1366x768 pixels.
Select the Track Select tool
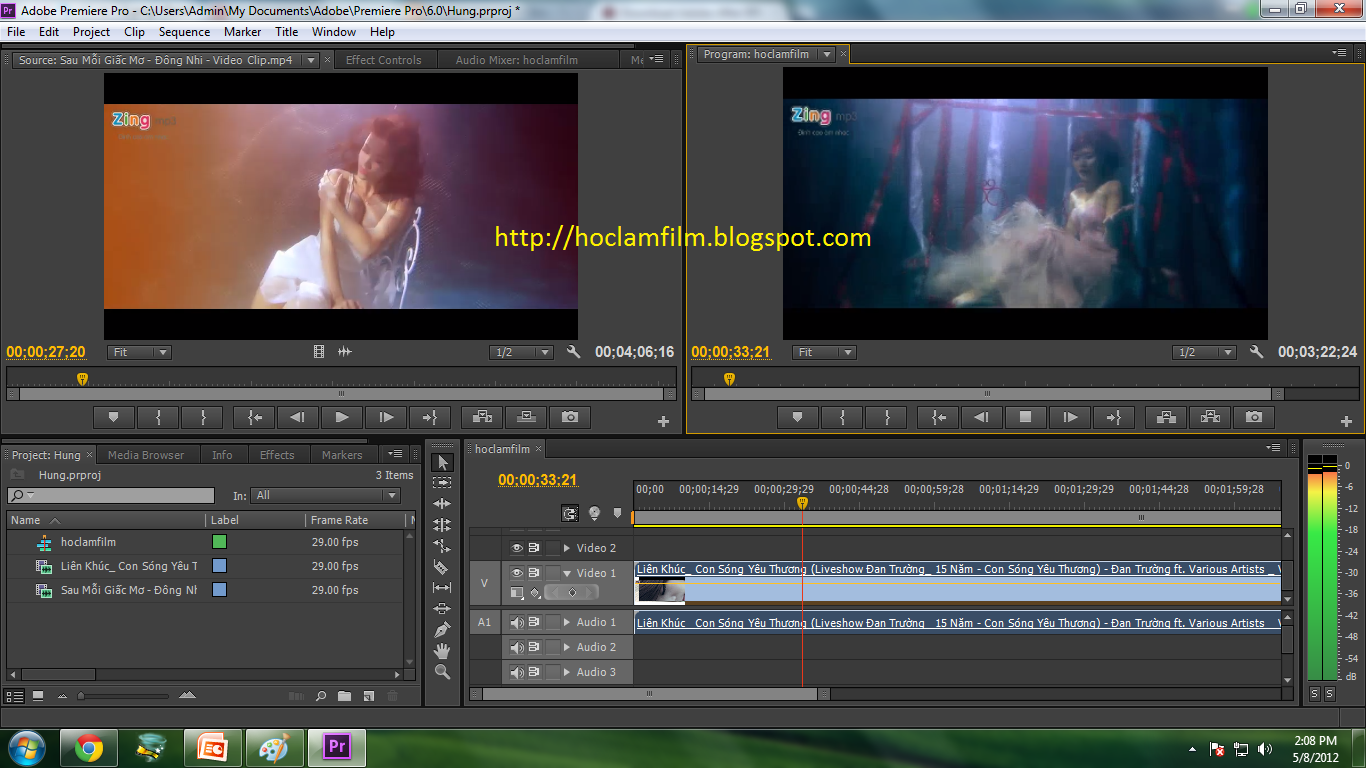[x=443, y=481]
